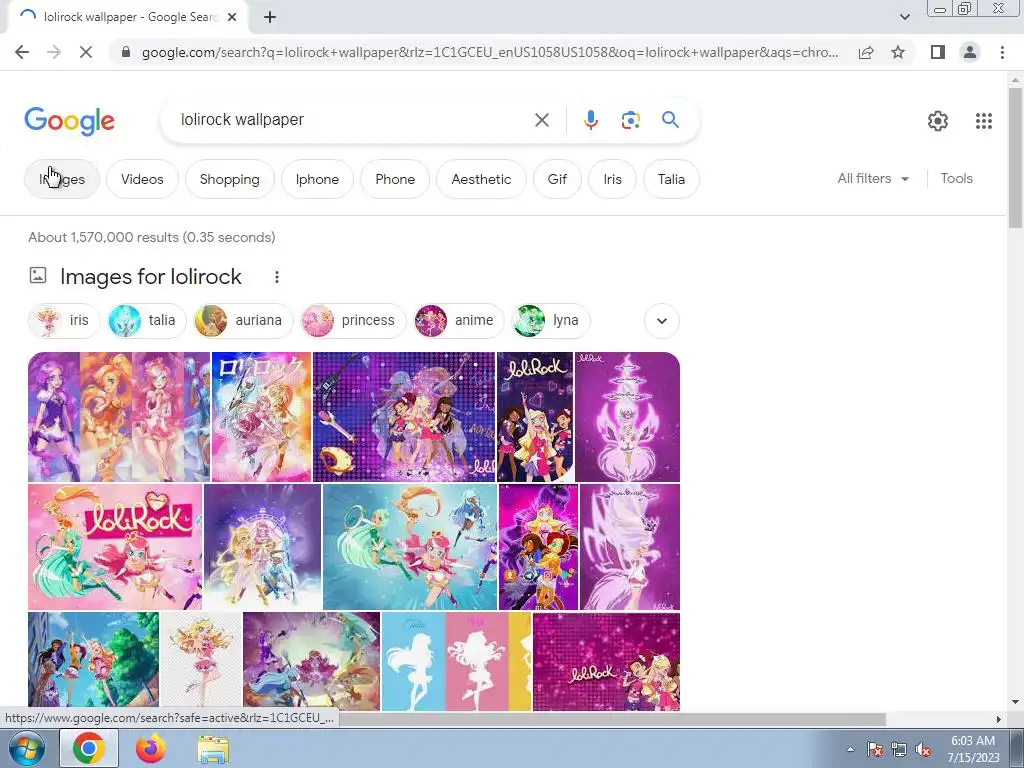Expand more image suggestion chips
This screenshot has width=1024, height=768.
[662, 321]
